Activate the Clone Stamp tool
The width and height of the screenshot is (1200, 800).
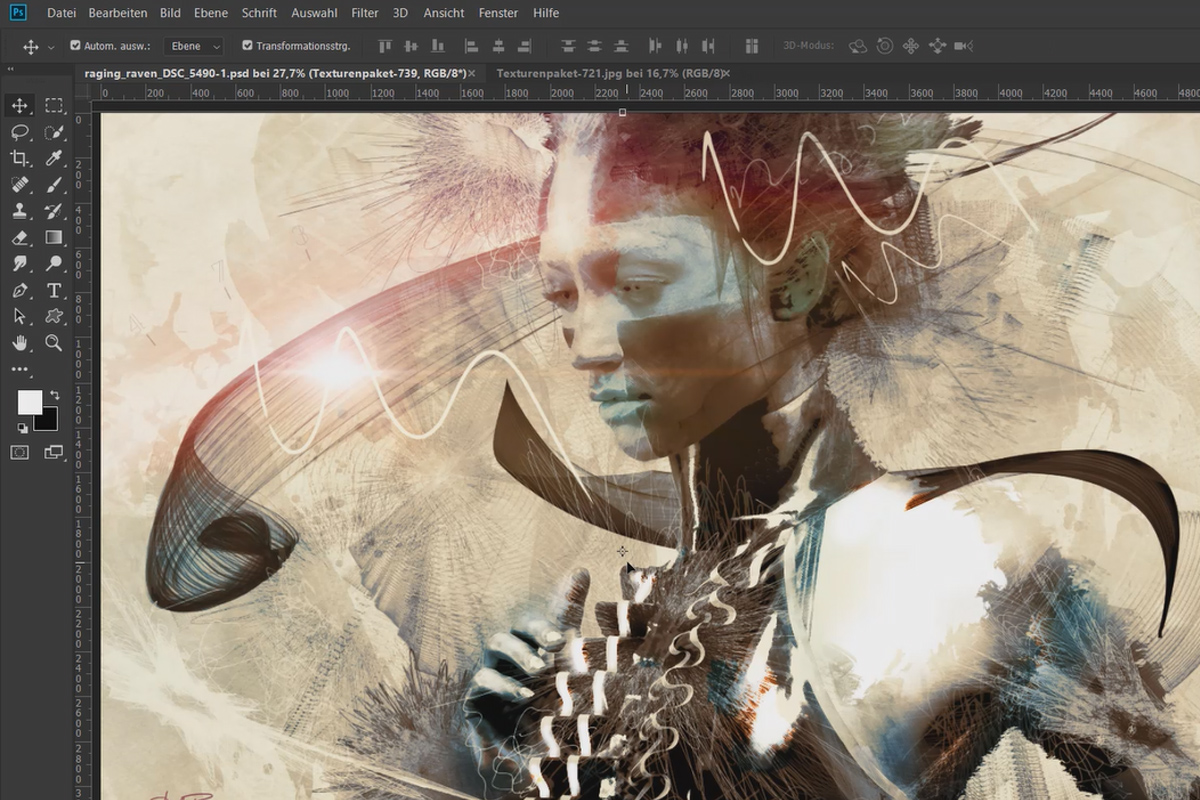[x=19, y=211]
